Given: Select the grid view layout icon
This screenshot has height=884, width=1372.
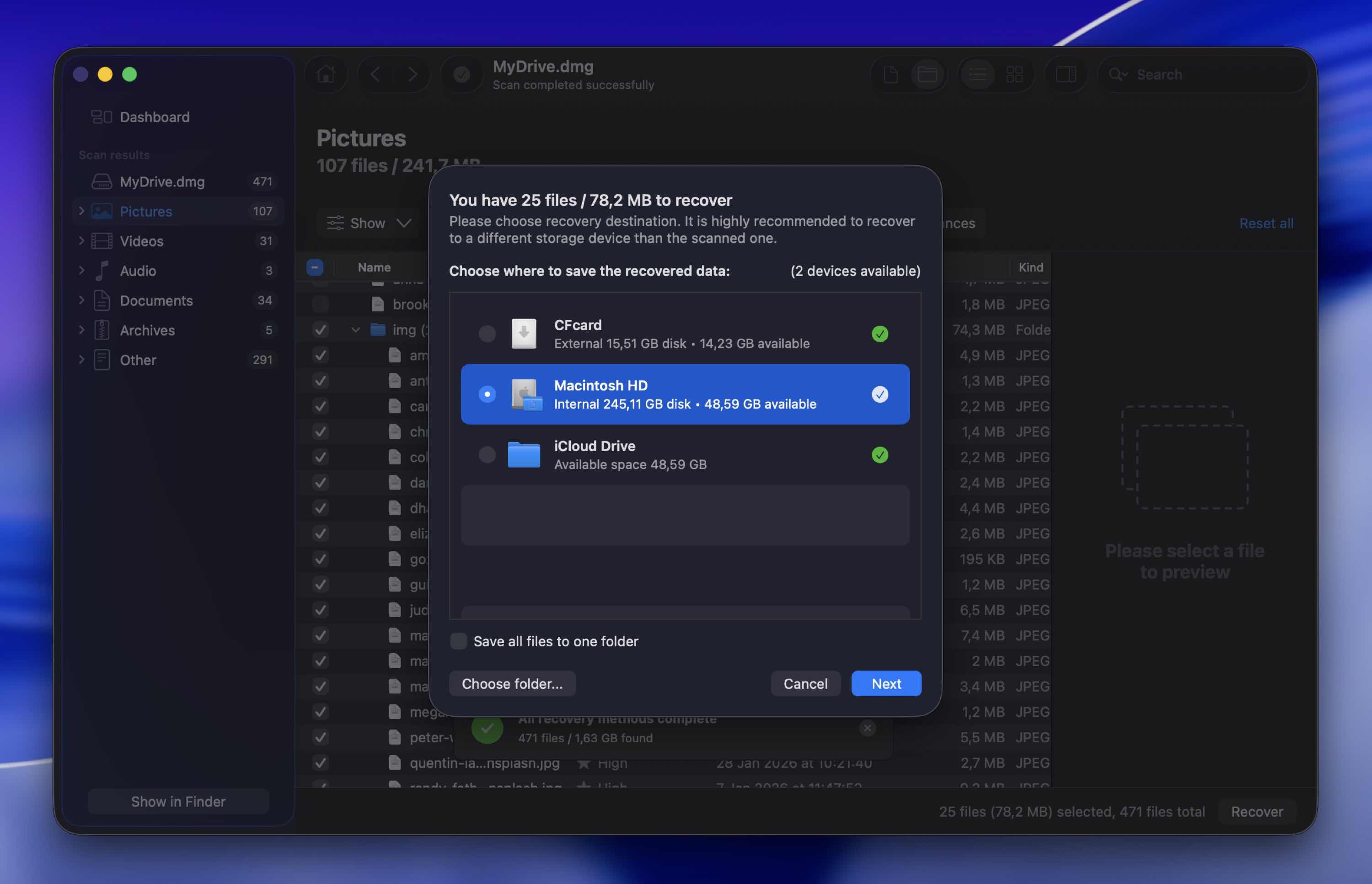Looking at the screenshot, I should pos(1014,75).
